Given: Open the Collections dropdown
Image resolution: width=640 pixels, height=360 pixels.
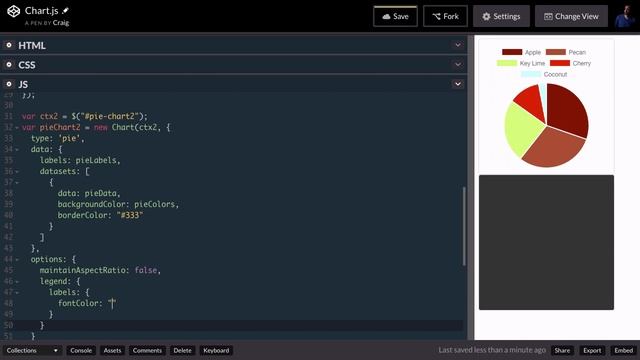Looking at the screenshot, I should click(x=32, y=350).
